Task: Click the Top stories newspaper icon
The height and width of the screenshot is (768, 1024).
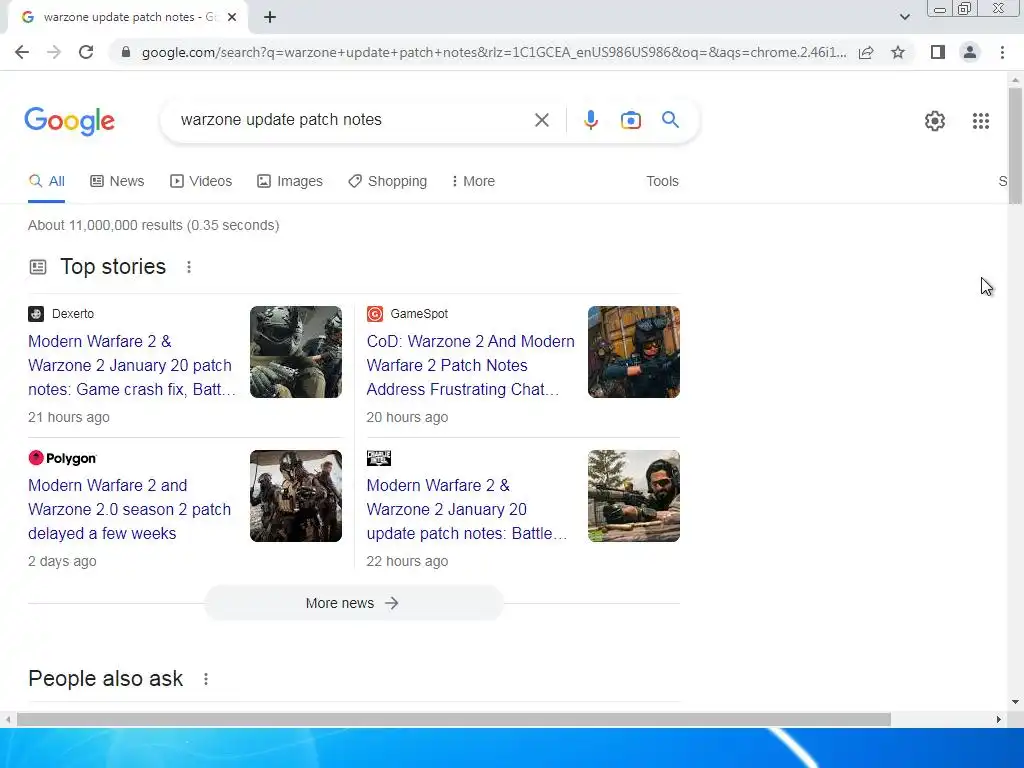Action: click(x=38, y=267)
